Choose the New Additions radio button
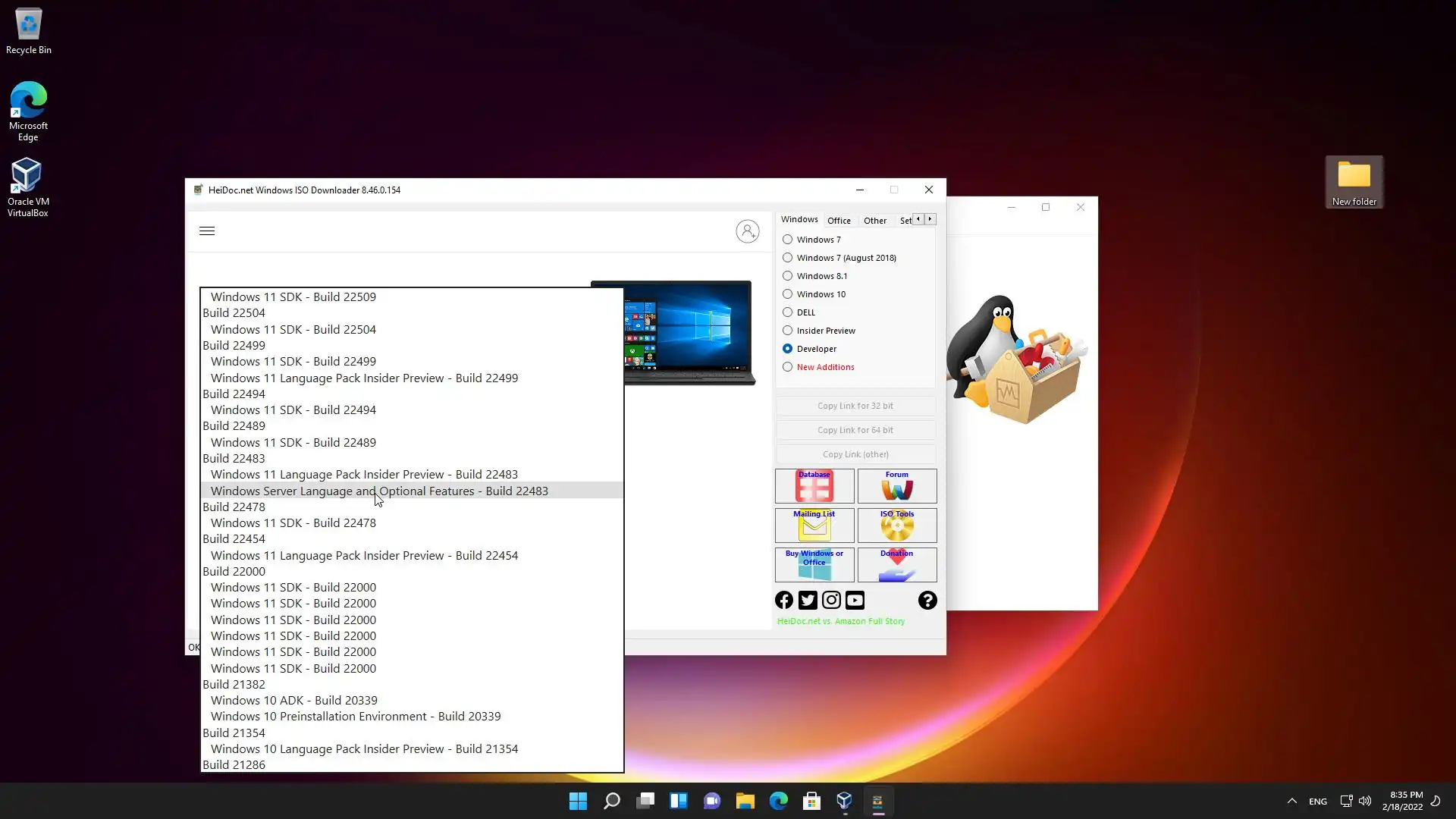1456x819 pixels. point(788,367)
